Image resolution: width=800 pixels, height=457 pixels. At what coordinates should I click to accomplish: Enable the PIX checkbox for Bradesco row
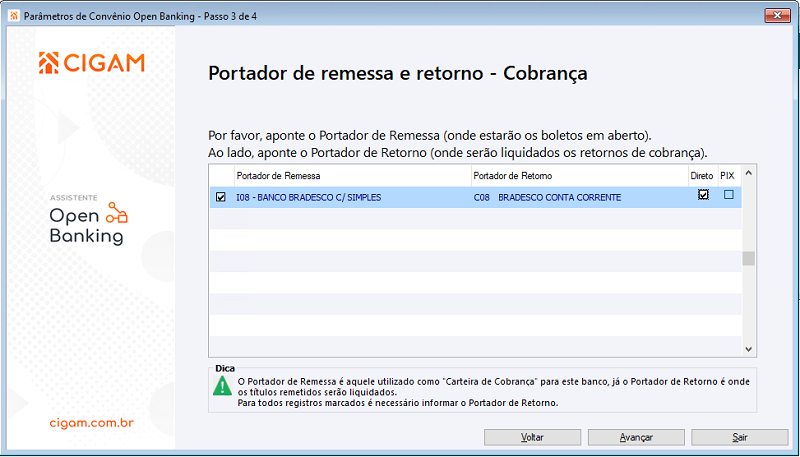tap(729, 194)
